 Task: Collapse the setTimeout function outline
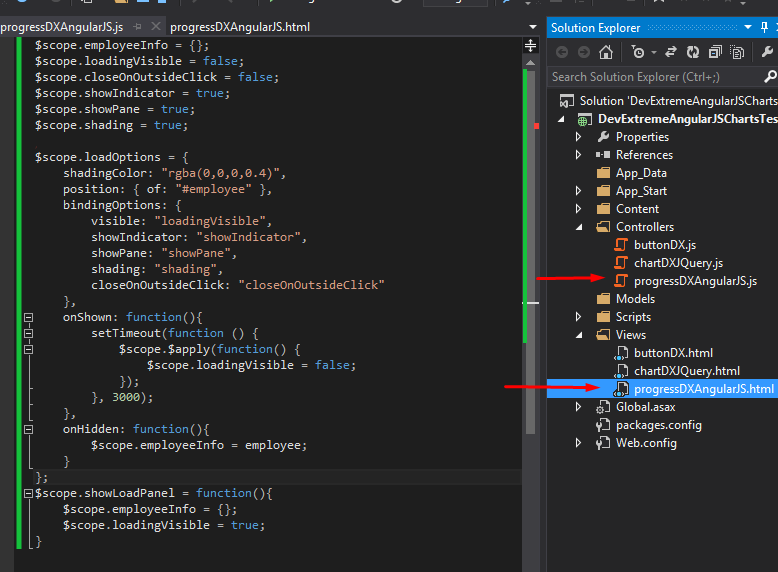[28, 333]
